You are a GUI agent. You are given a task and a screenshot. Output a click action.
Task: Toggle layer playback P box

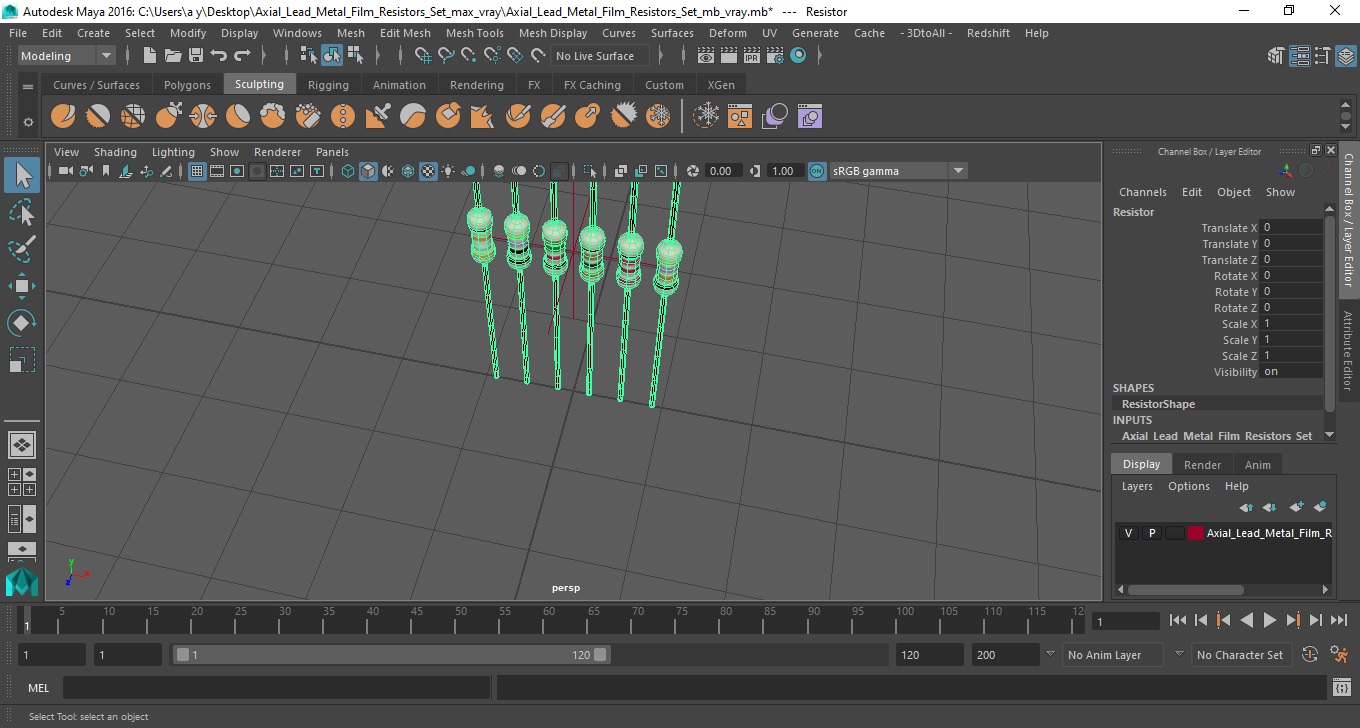(x=1151, y=533)
